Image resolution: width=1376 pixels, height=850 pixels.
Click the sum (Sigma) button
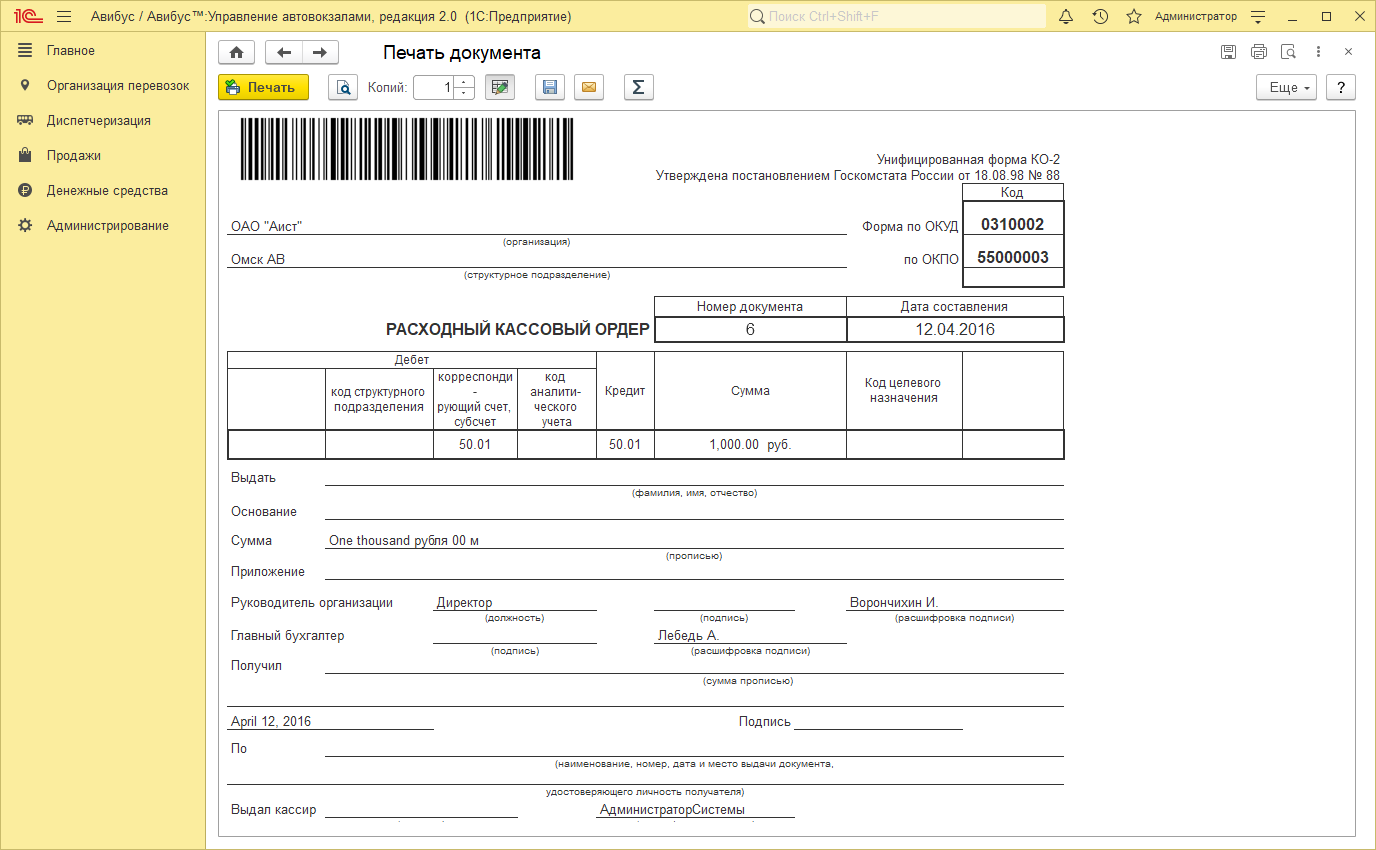click(638, 88)
